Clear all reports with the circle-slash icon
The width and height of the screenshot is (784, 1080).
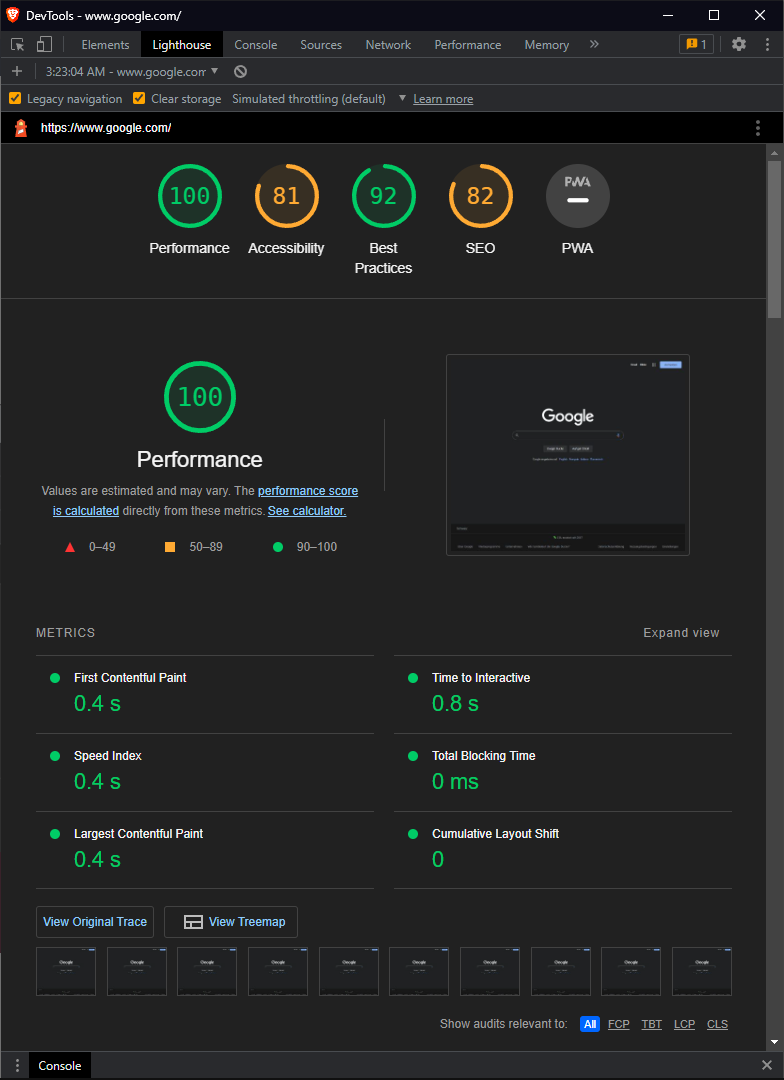click(x=240, y=72)
